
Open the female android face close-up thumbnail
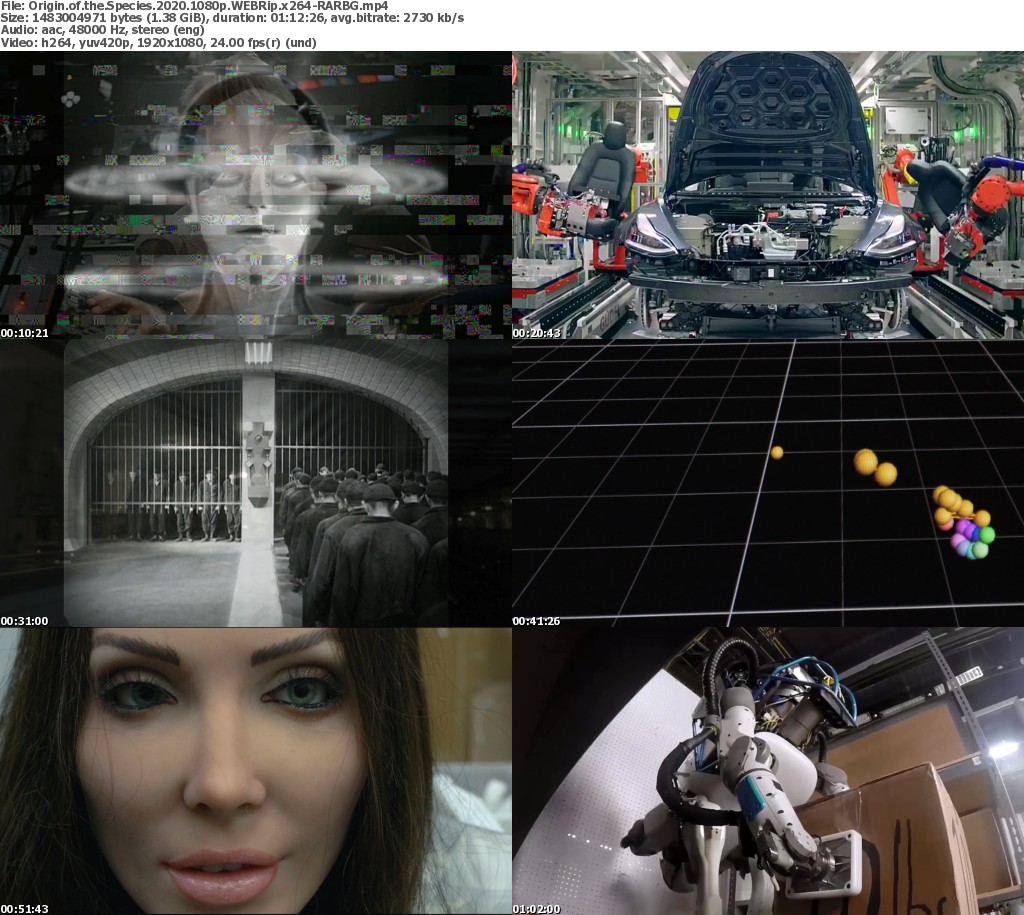(x=255, y=771)
